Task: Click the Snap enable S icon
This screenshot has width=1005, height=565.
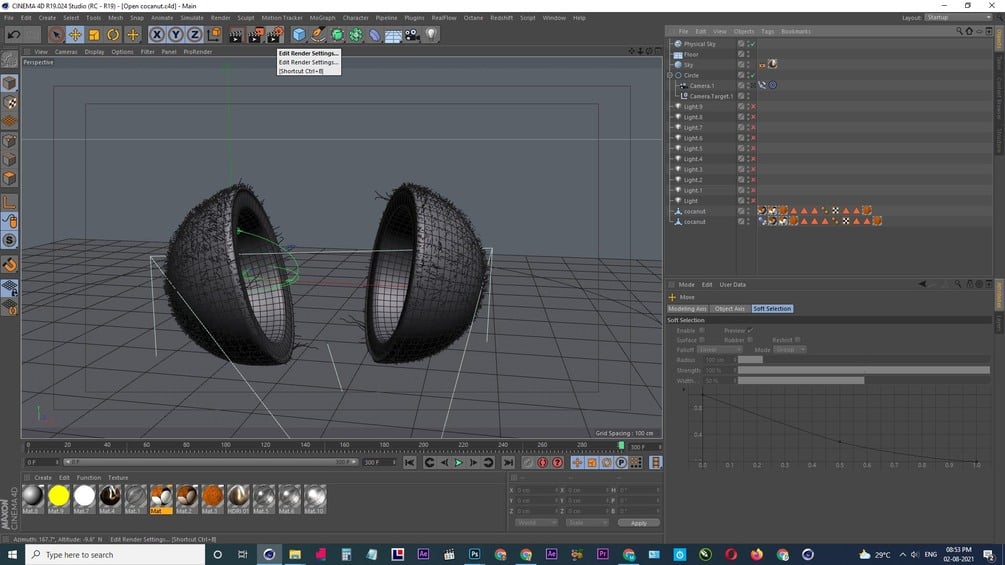Action: 10,240
